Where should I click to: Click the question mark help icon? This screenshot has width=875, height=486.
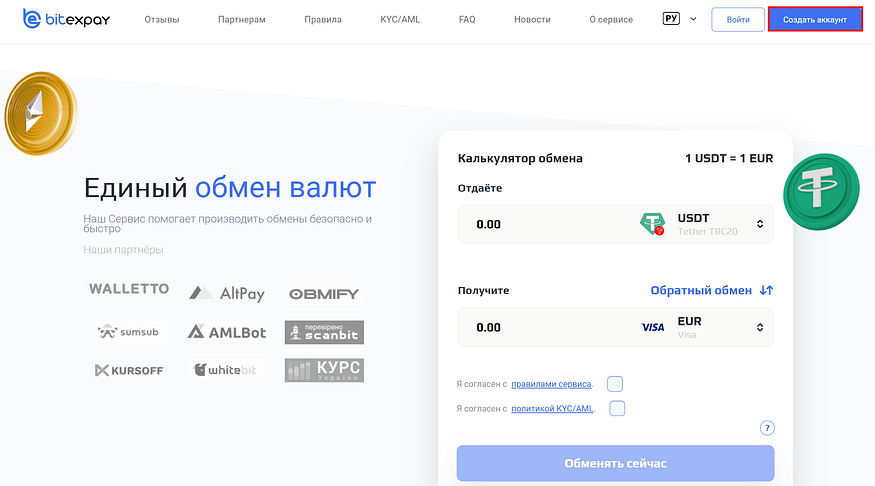(x=767, y=428)
